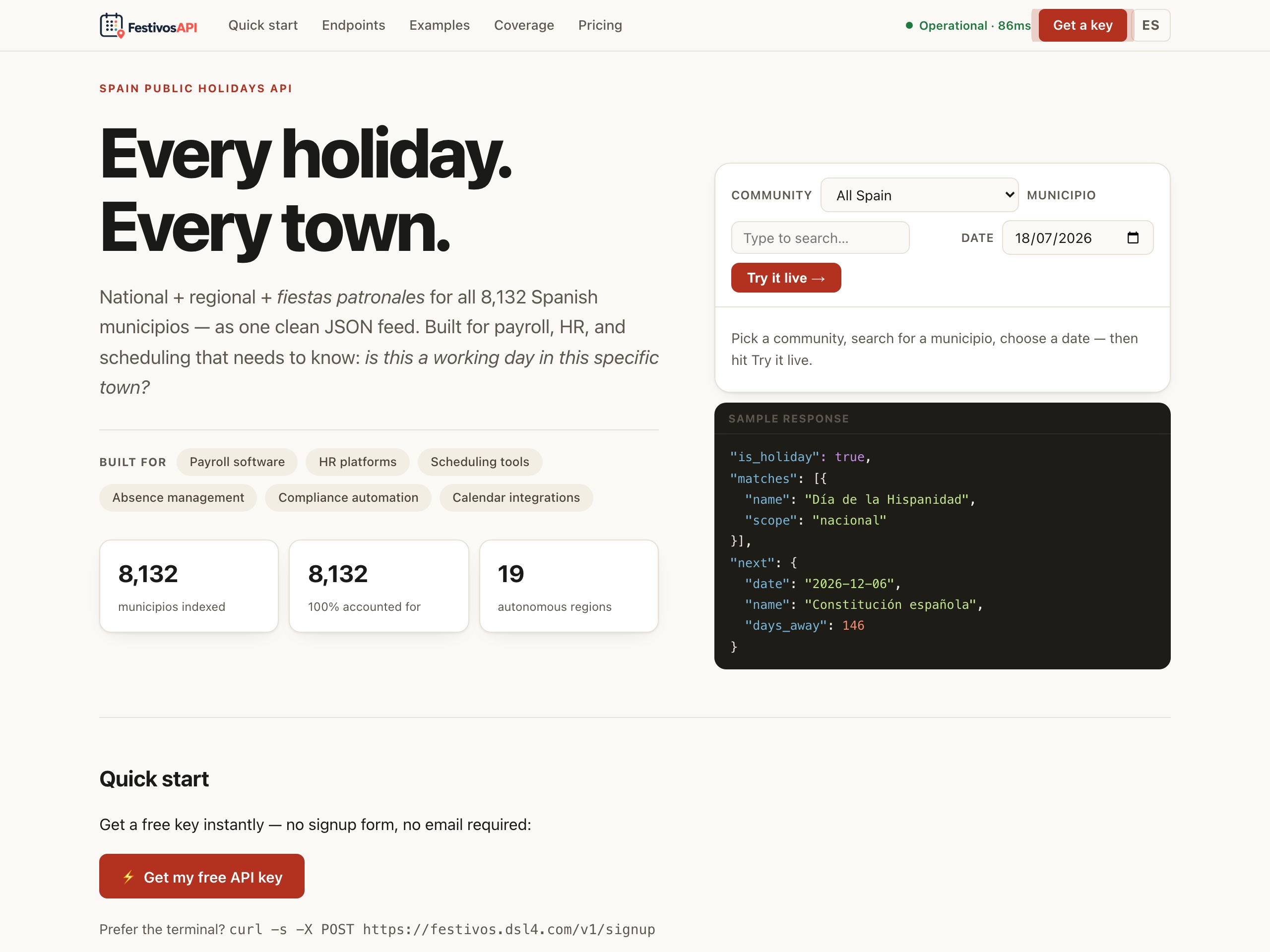This screenshot has width=1270, height=952.
Task: Open the Examples nav link
Action: click(439, 25)
